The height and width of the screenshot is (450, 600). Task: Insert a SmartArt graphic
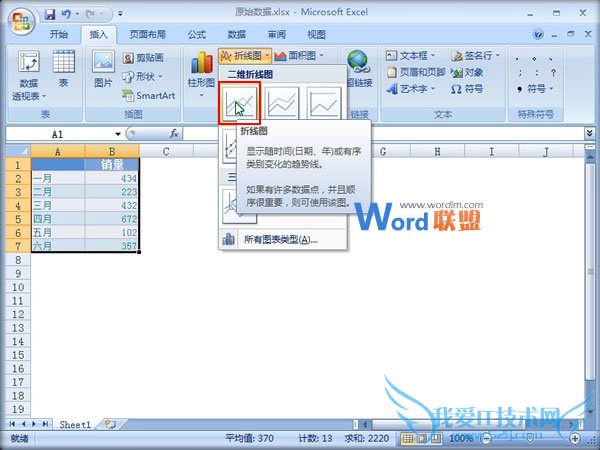pyautogui.click(x=148, y=95)
